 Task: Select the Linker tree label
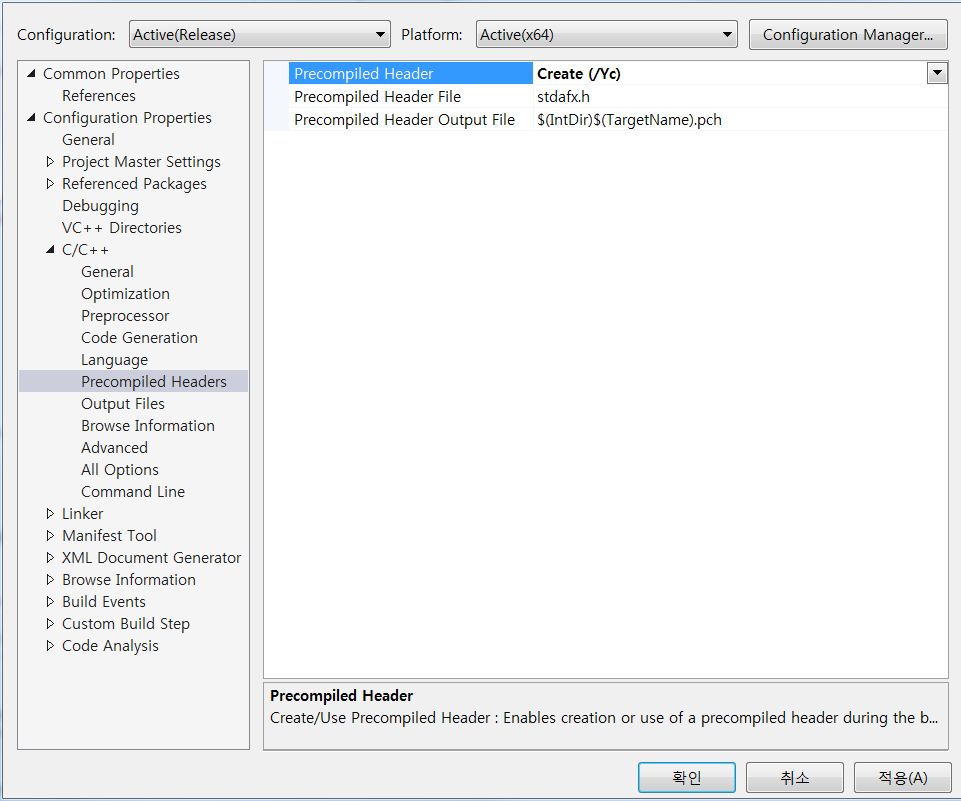pyautogui.click(x=83, y=514)
